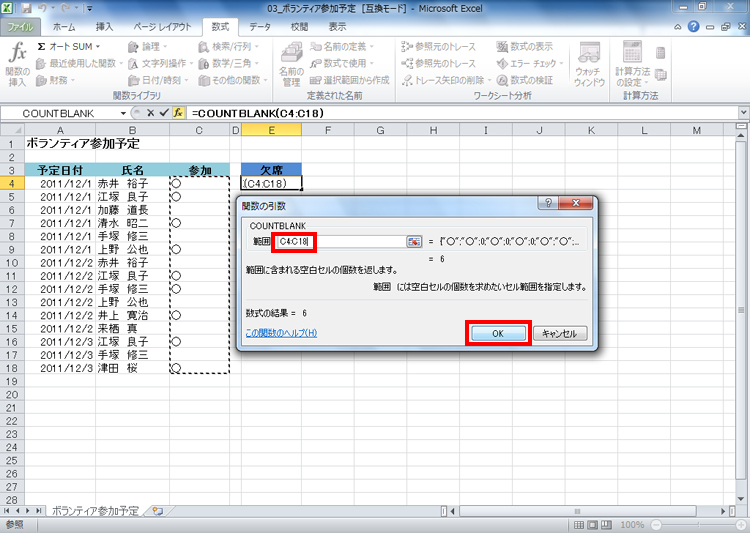750x533 pixels.
Task: Click Cancel (キャンセル) in the dialog
Action: [560, 333]
